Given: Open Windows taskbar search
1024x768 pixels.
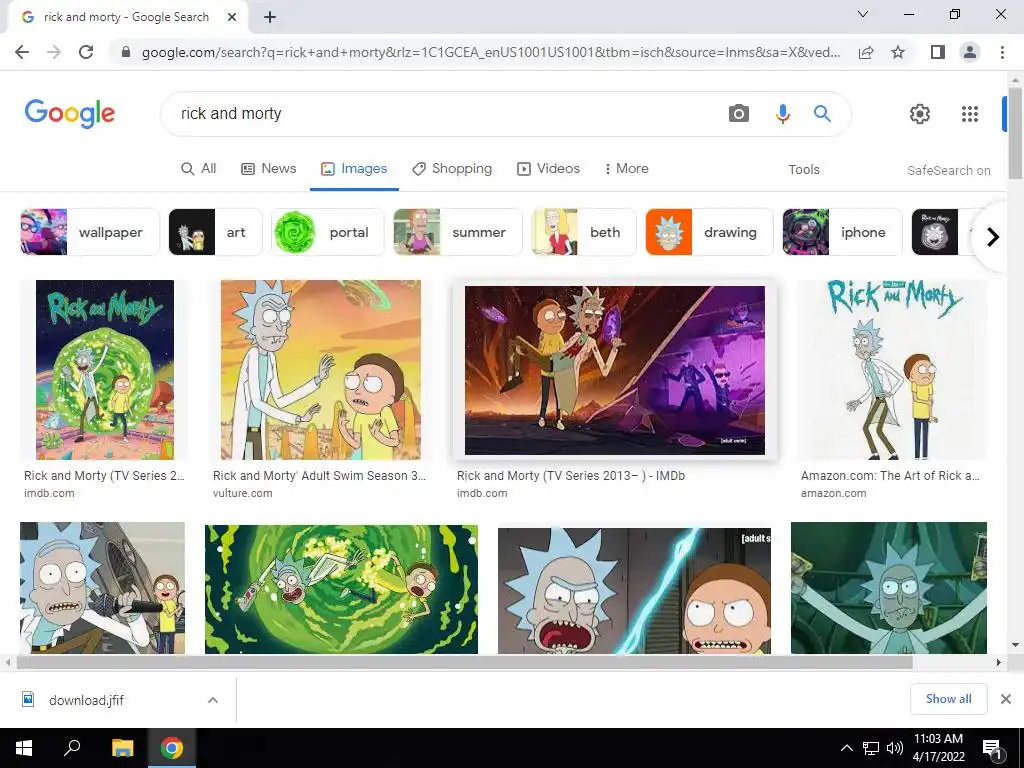Looking at the screenshot, I should [x=72, y=747].
